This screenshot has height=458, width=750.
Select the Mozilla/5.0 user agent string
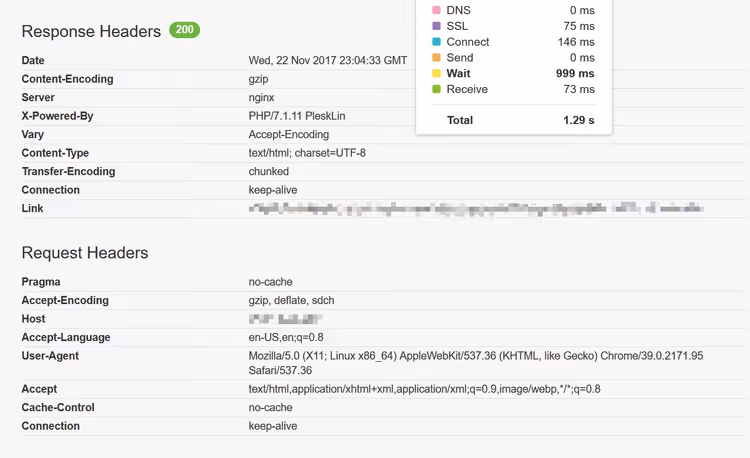[x=476, y=363]
